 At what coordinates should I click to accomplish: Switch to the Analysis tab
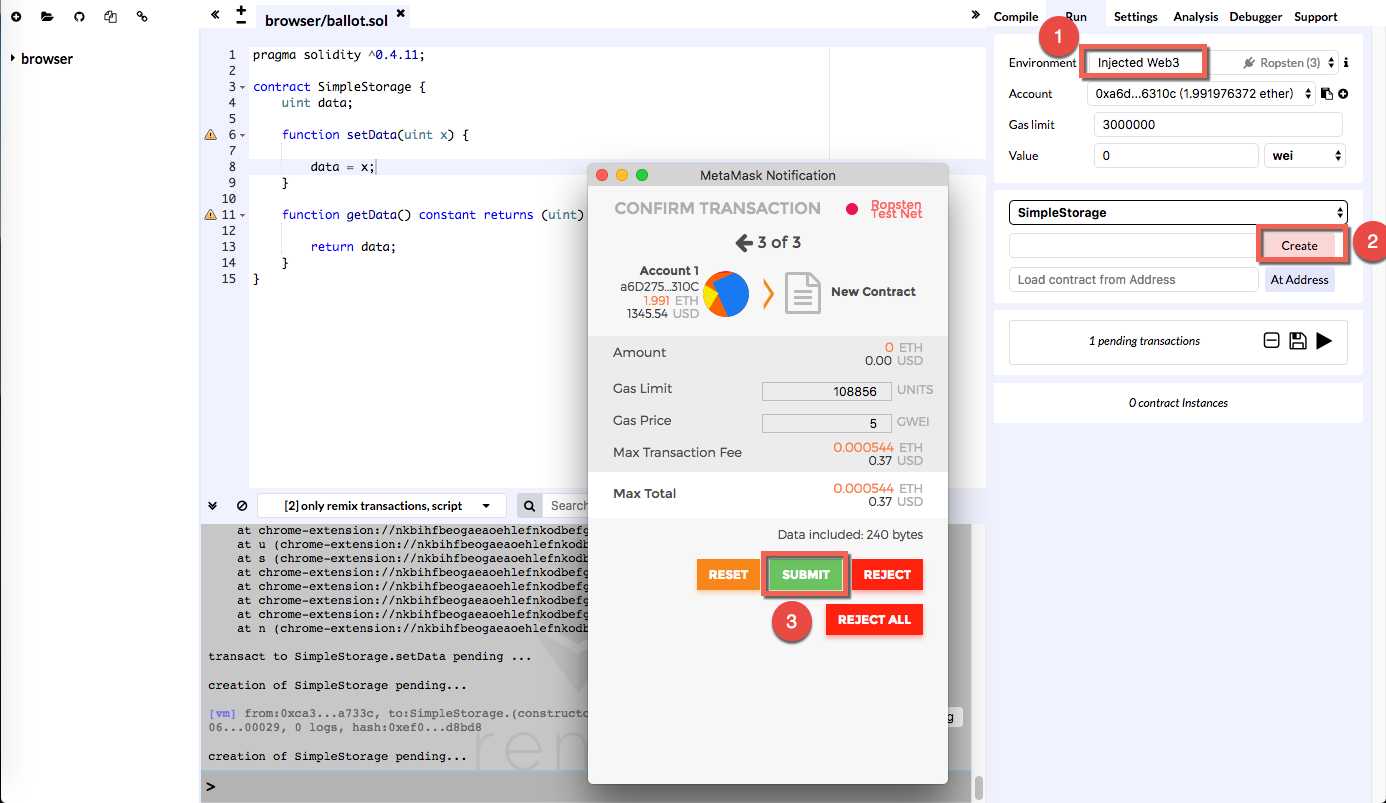[1195, 17]
